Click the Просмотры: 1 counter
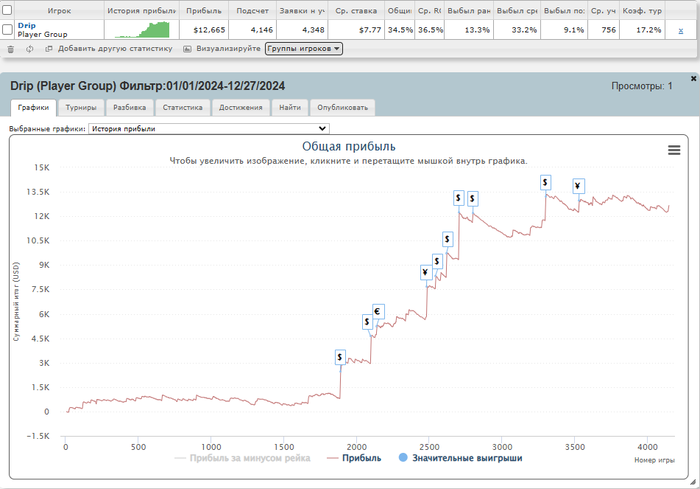Screen dimensions: 700x489 tap(642, 86)
